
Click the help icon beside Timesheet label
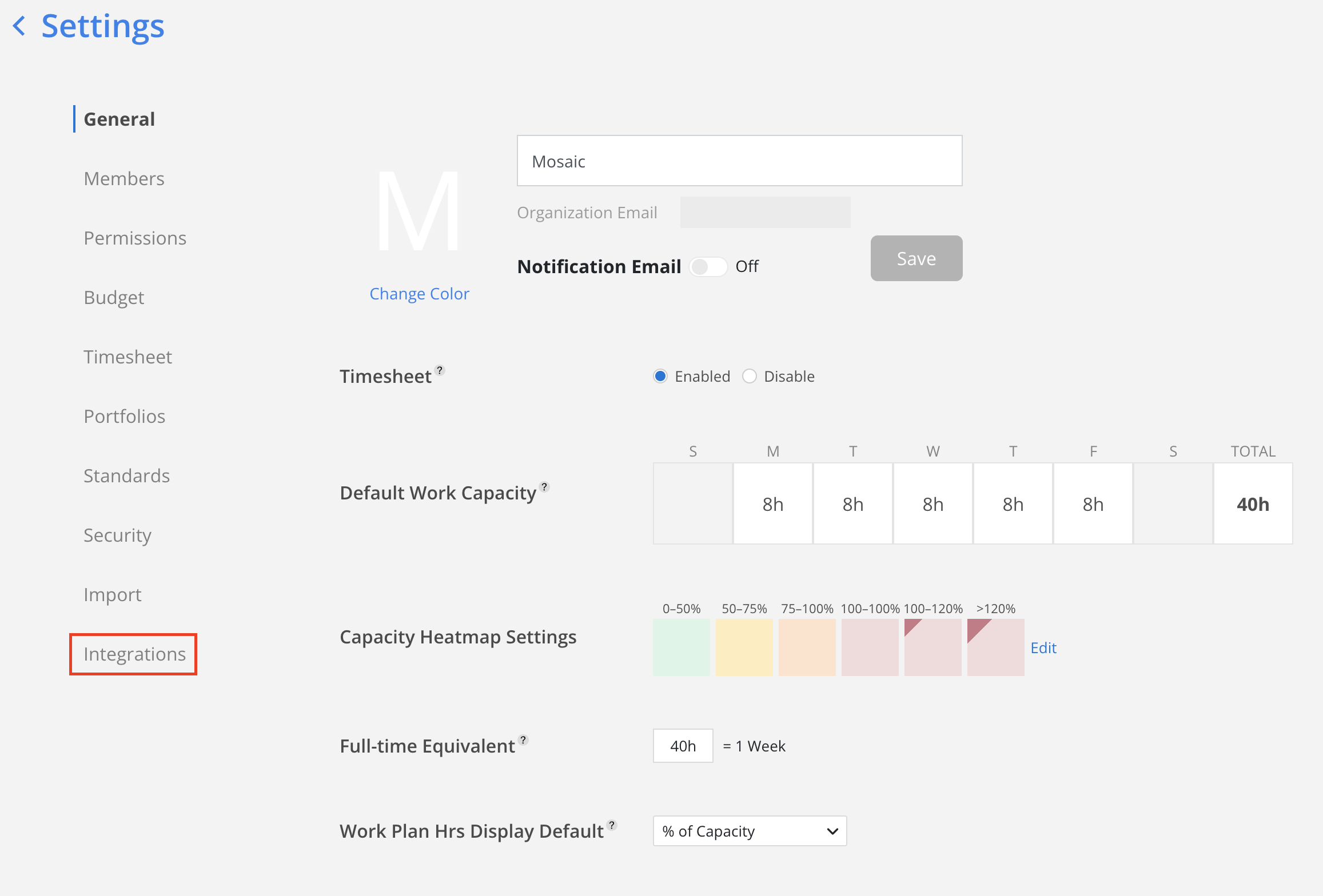440,370
